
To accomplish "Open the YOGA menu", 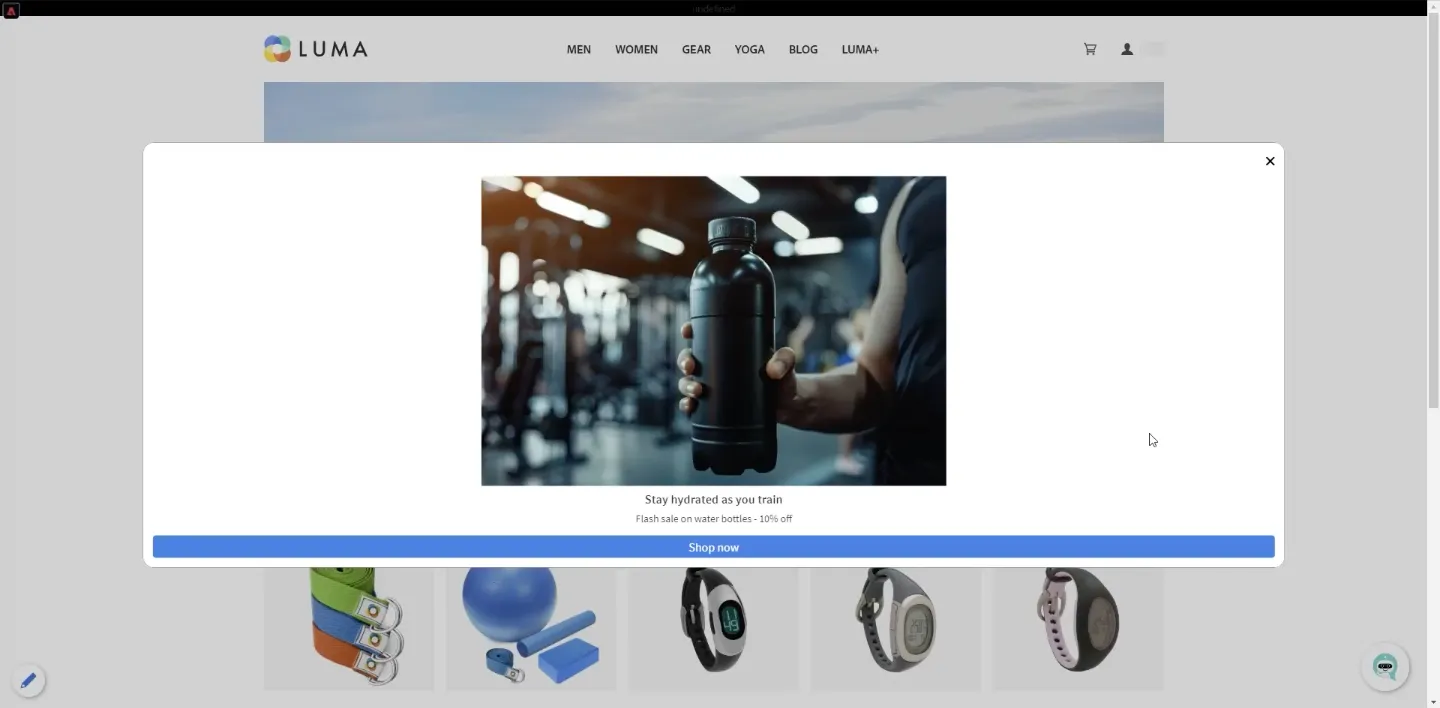I will (x=749, y=49).
